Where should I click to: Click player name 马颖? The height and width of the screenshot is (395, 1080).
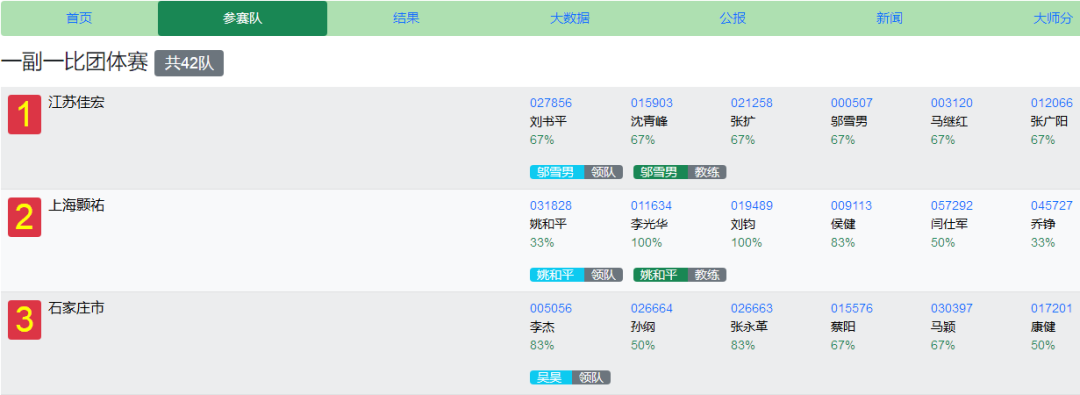[x=943, y=327]
